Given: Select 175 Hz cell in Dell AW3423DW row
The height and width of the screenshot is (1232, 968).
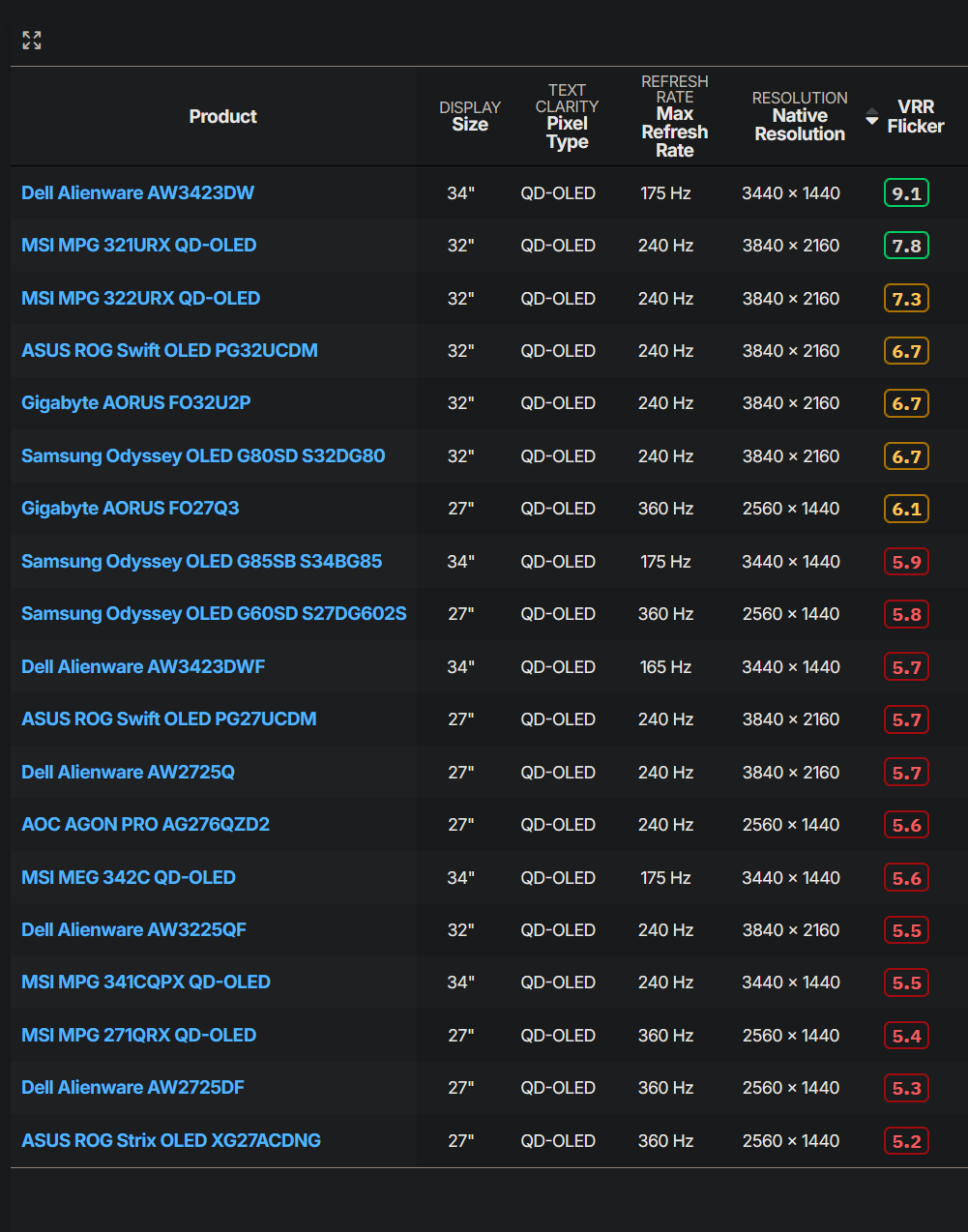Looking at the screenshot, I should (x=665, y=193).
